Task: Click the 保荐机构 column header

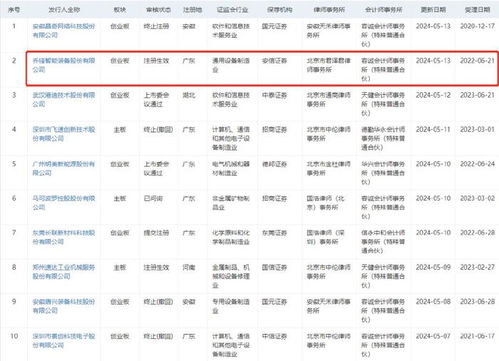Action: (x=279, y=10)
